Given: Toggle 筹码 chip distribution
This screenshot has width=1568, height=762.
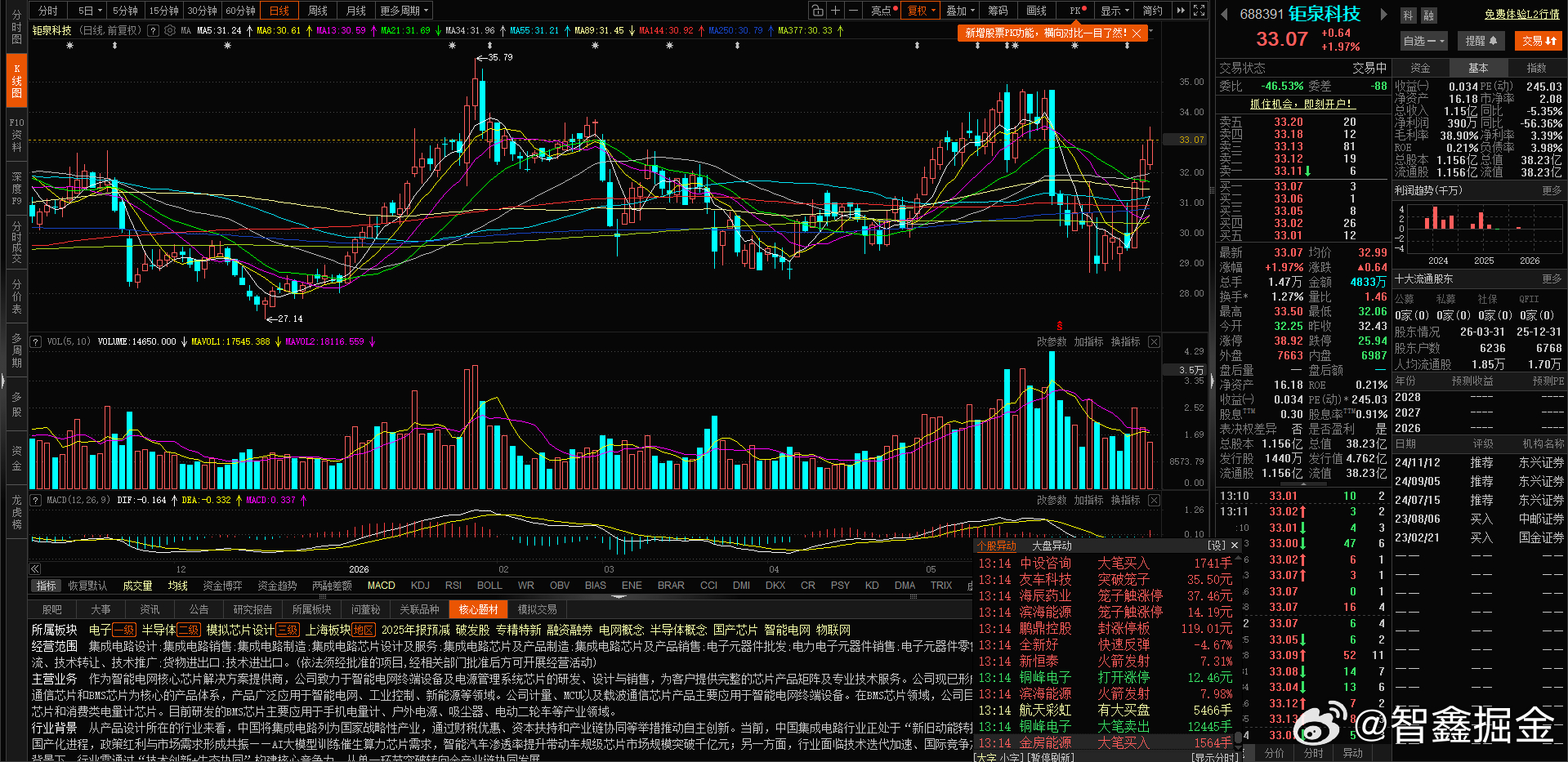Looking at the screenshot, I should tap(998, 11).
